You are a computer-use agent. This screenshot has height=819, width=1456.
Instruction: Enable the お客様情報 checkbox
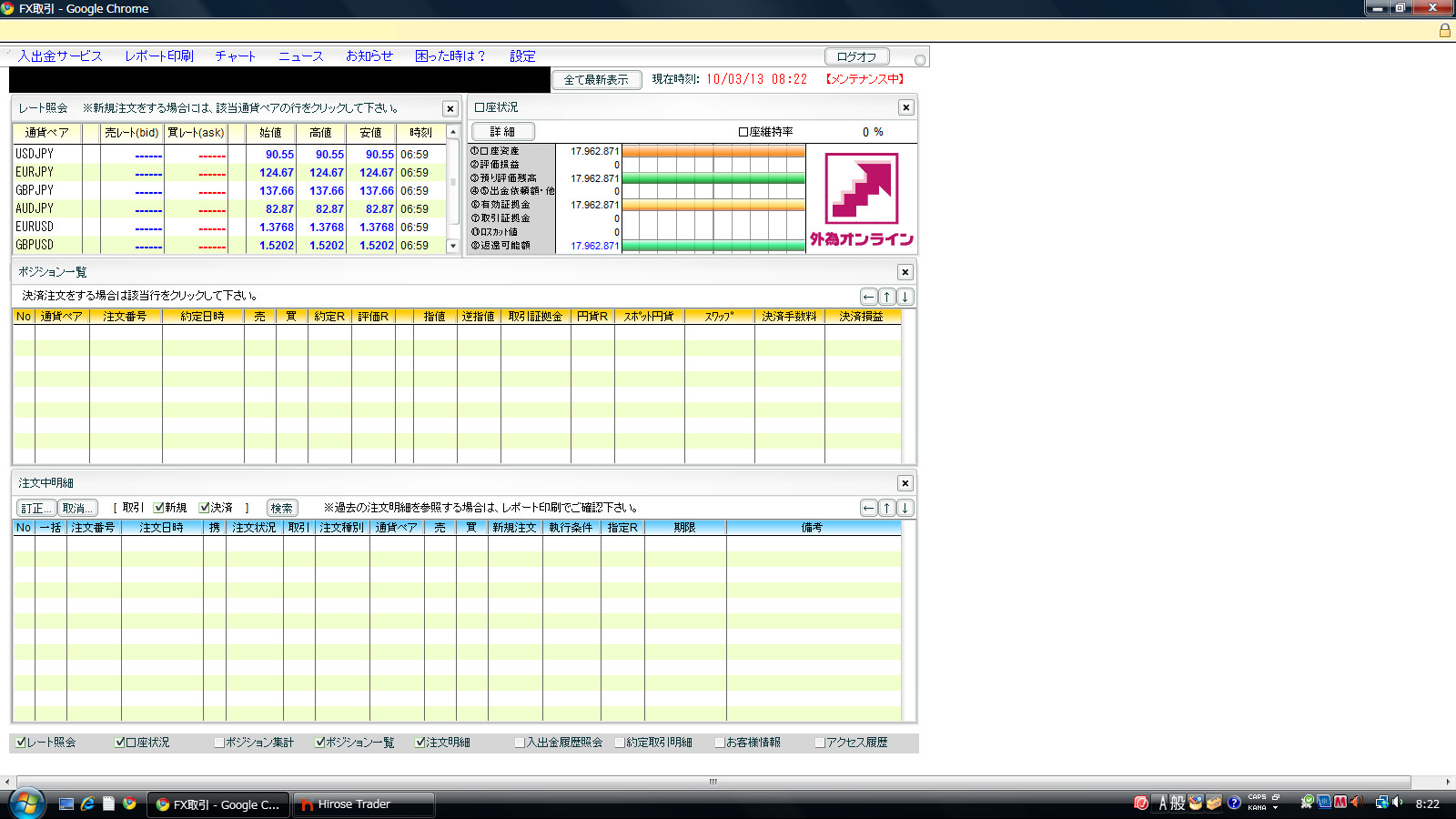point(720,743)
